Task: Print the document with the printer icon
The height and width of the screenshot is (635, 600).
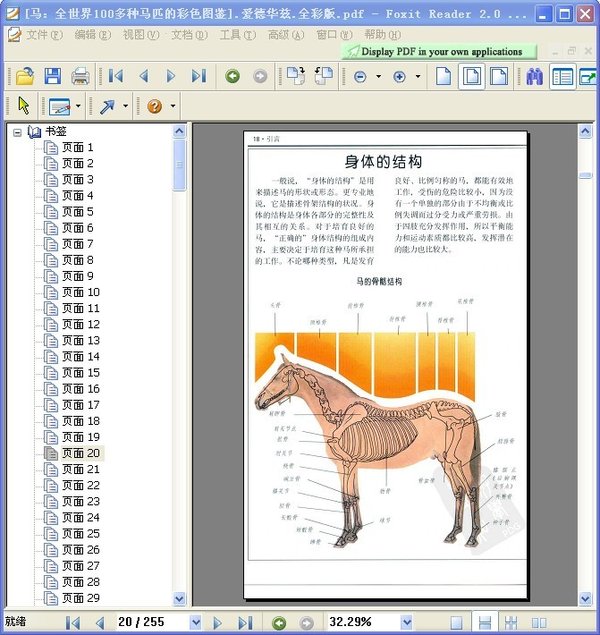Action: point(80,76)
